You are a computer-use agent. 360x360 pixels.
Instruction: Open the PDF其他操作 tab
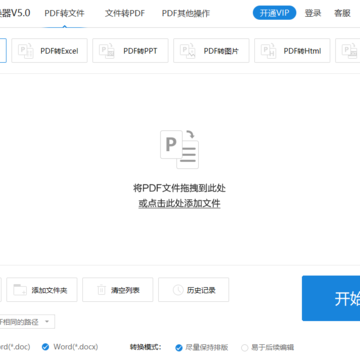pyautogui.click(x=186, y=13)
